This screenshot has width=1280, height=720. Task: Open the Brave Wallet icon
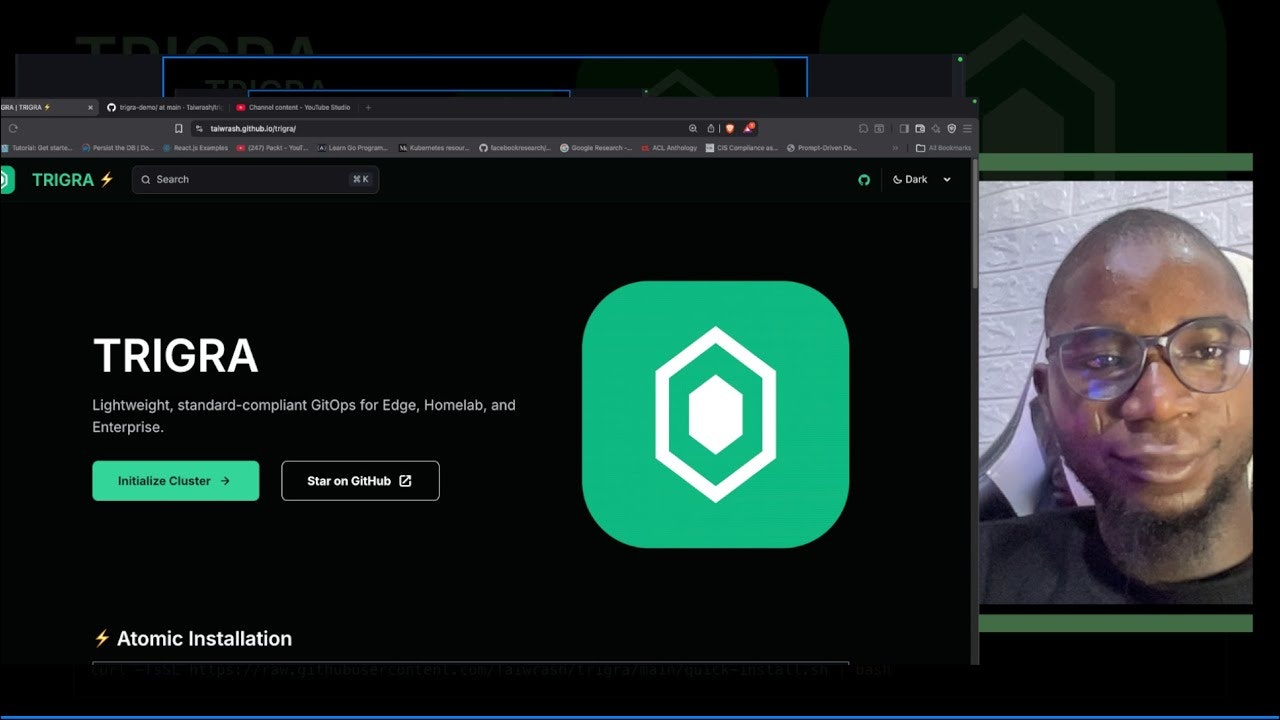tap(920, 128)
